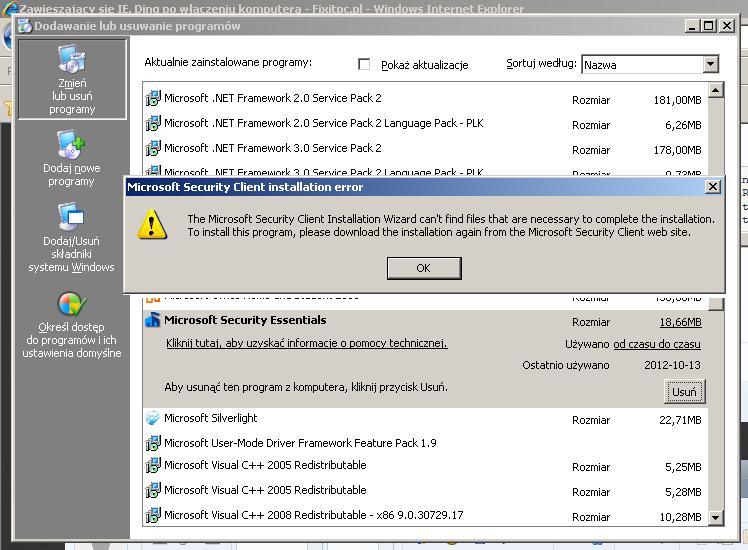Click the yellow warning triangle icon
Screen dimensions: 748x550
pos(152,224)
